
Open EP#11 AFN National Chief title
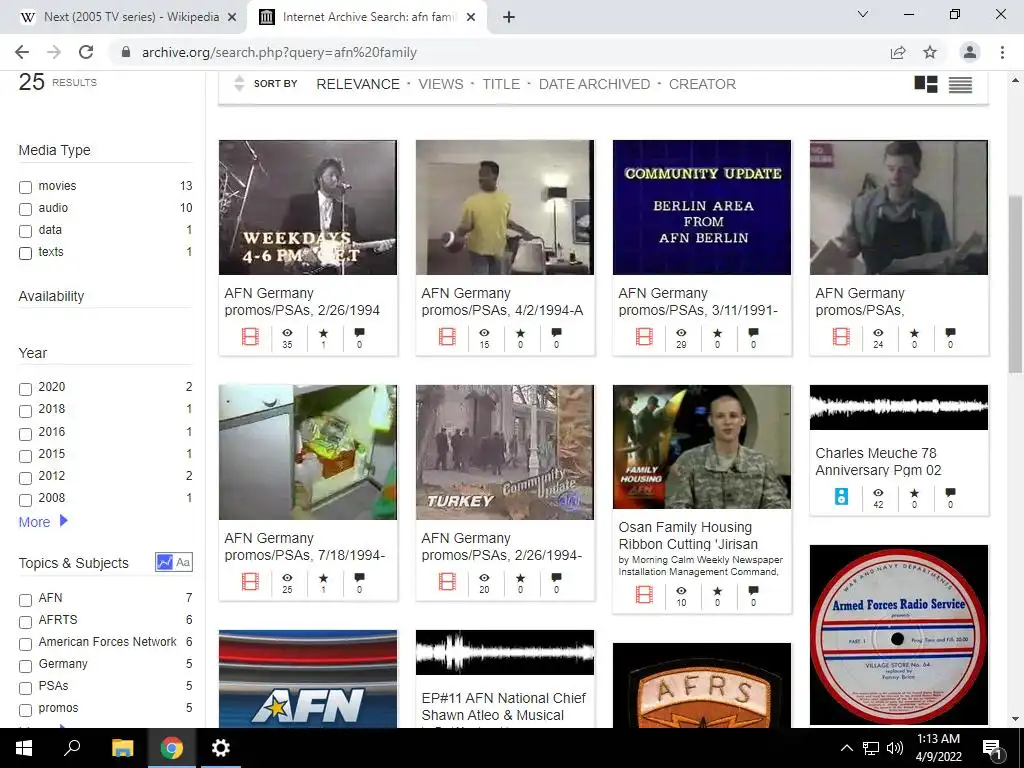[x=504, y=707]
